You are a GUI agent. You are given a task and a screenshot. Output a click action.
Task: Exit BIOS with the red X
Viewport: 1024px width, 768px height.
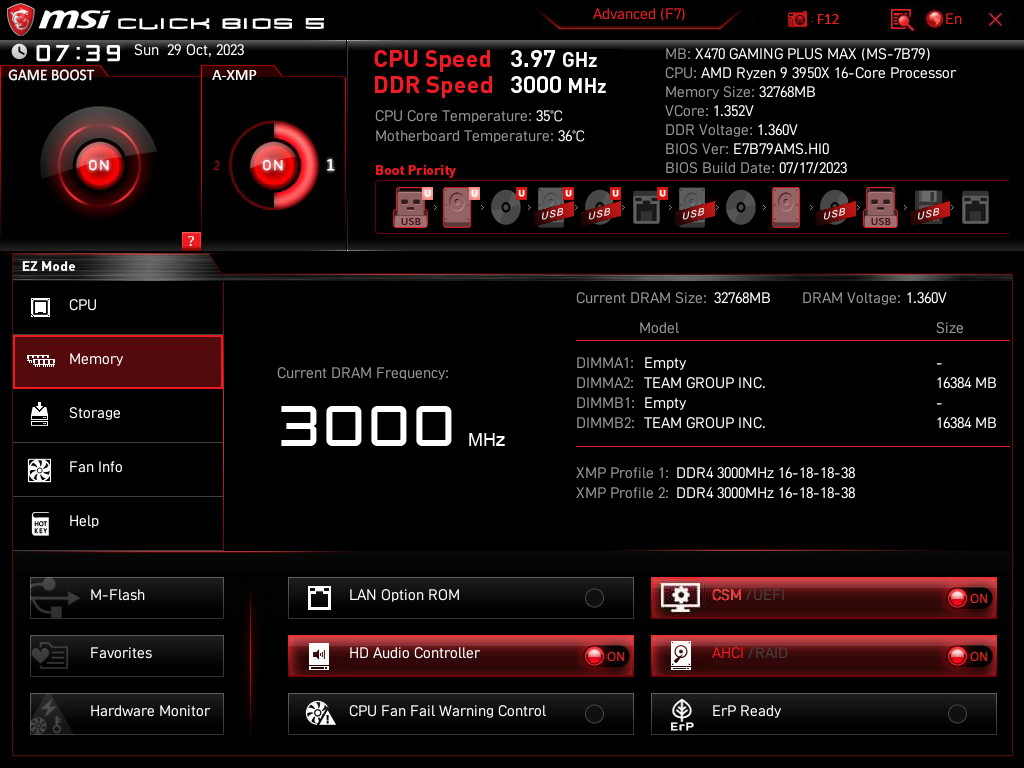coord(995,20)
